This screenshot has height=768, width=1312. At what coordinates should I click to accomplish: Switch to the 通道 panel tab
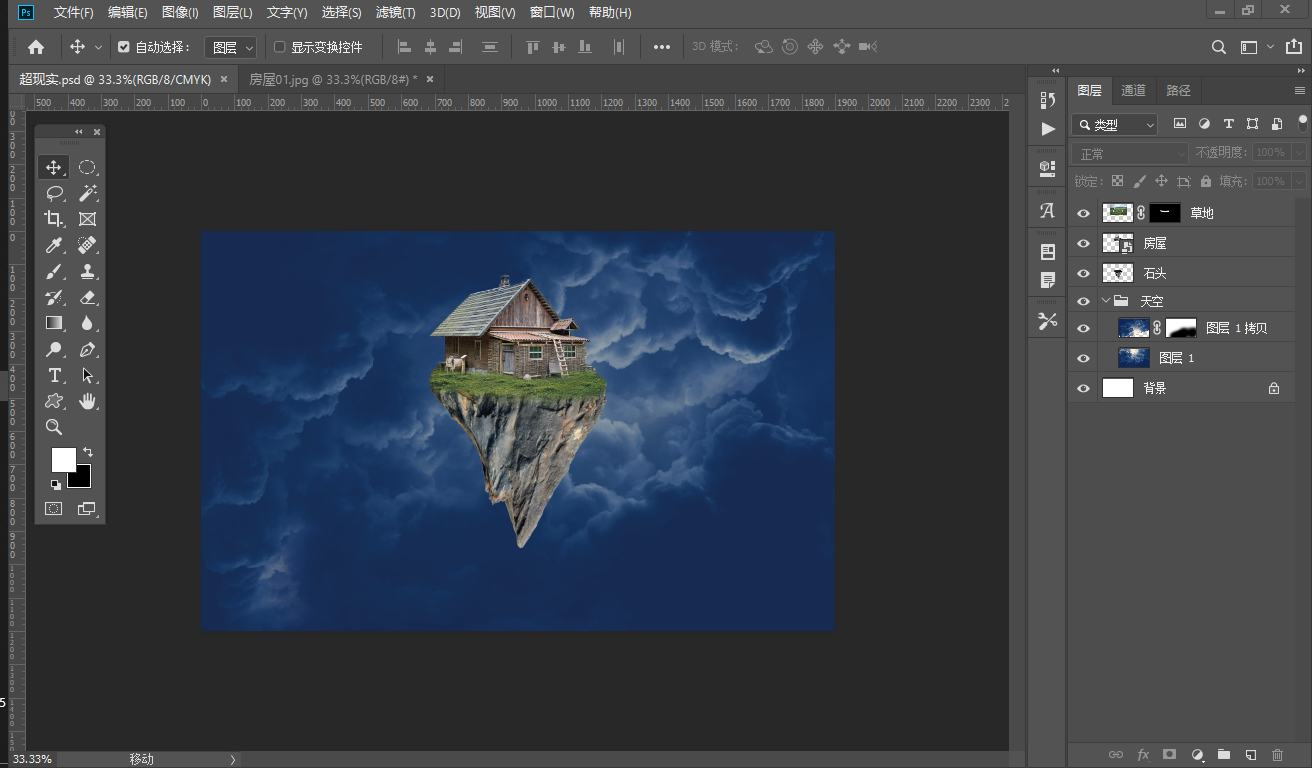click(1133, 90)
